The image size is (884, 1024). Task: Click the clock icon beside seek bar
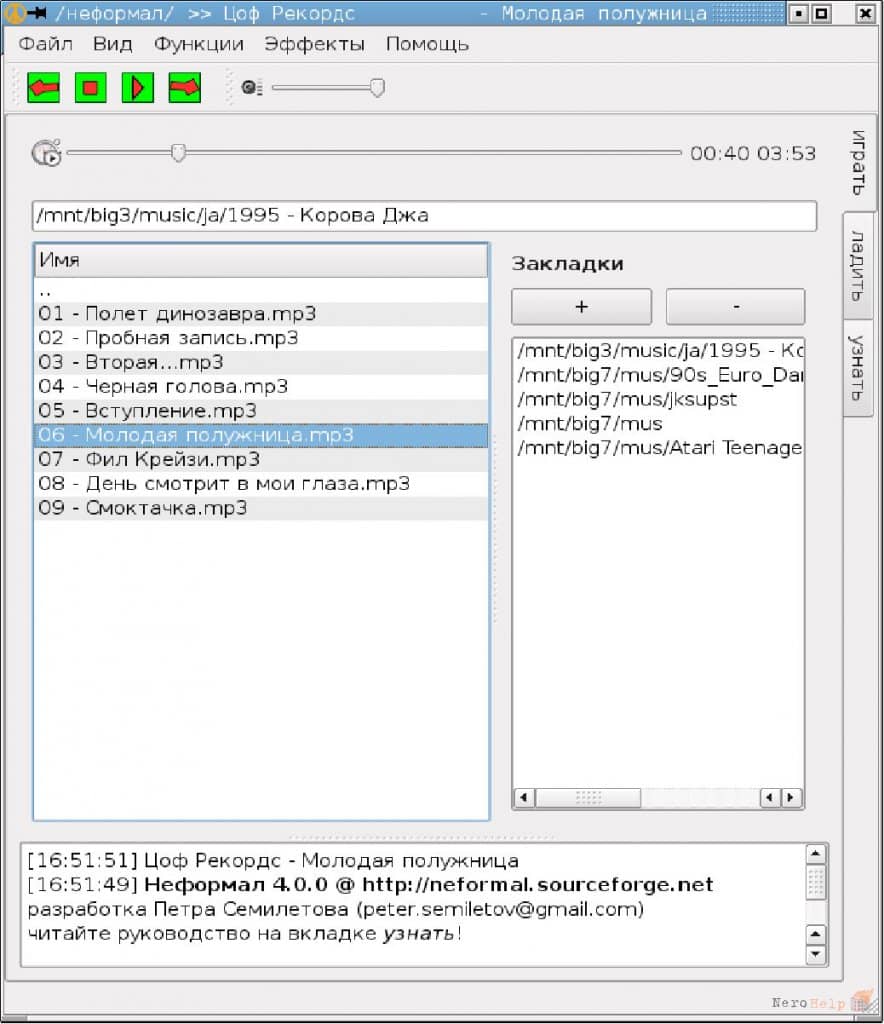(46, 153)
